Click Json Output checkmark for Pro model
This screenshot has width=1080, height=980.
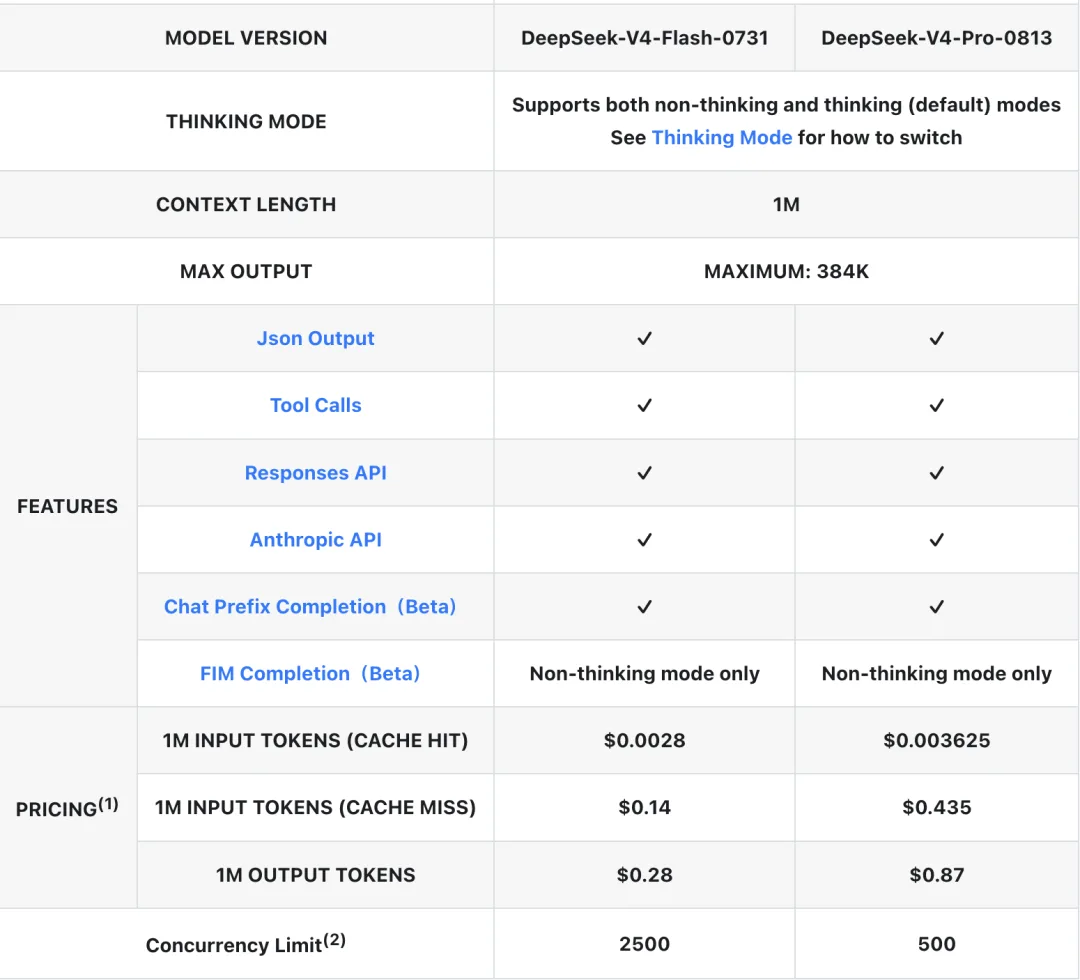click(x=936, y=338)
